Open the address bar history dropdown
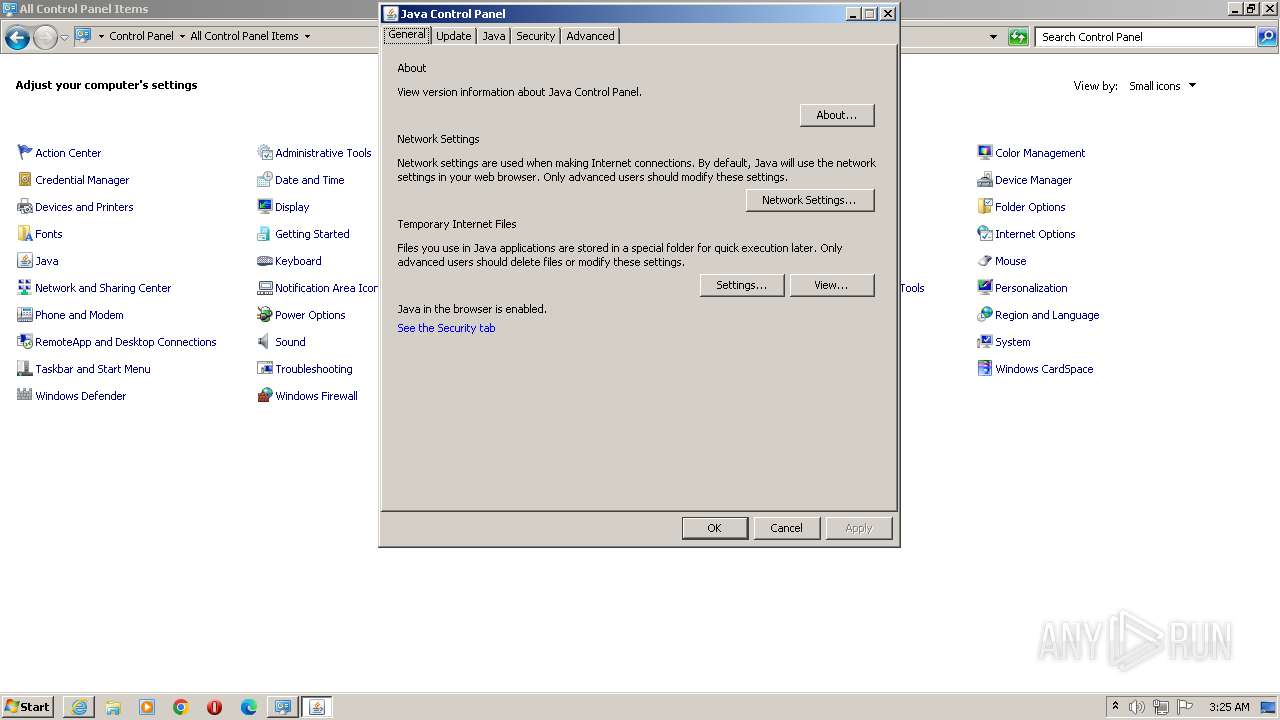This screenshot has width=1280, height=720. [x=993, y=37]
